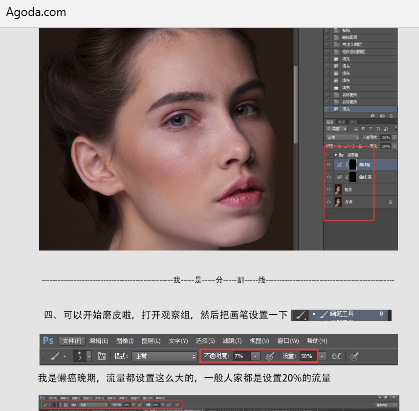Open the brush opacity slider arrow
The width and height of the screenshot is (419, 411).
coord(255,356)
